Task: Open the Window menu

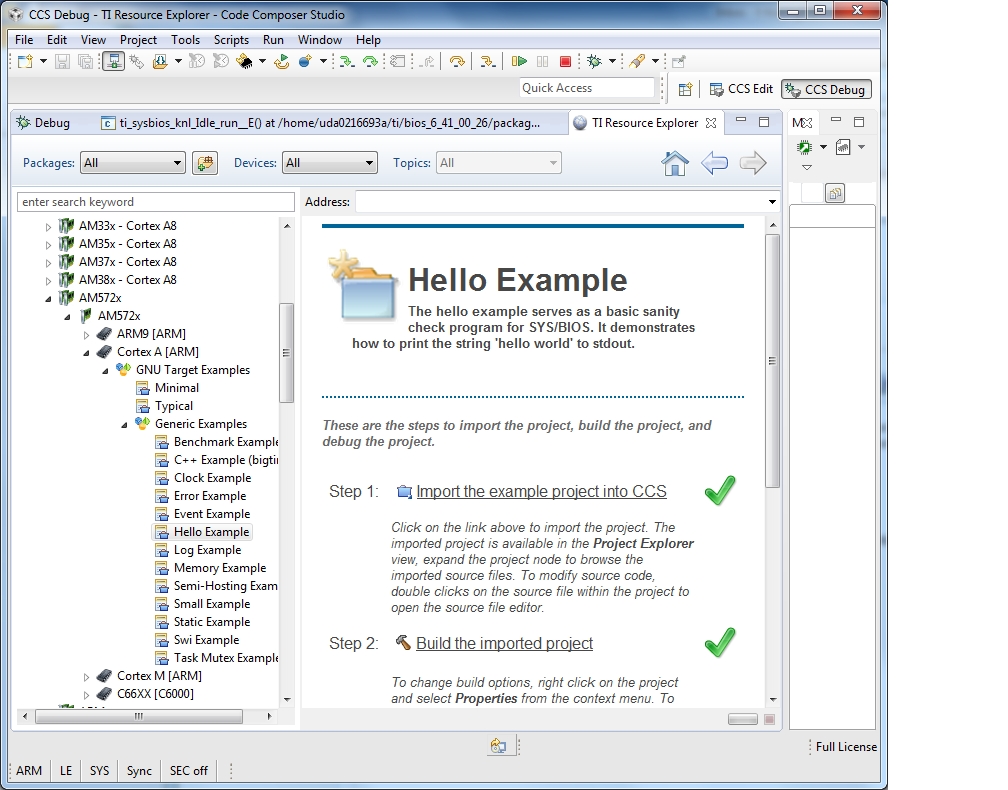Action: pyautogui.click(x=319, y=40)
